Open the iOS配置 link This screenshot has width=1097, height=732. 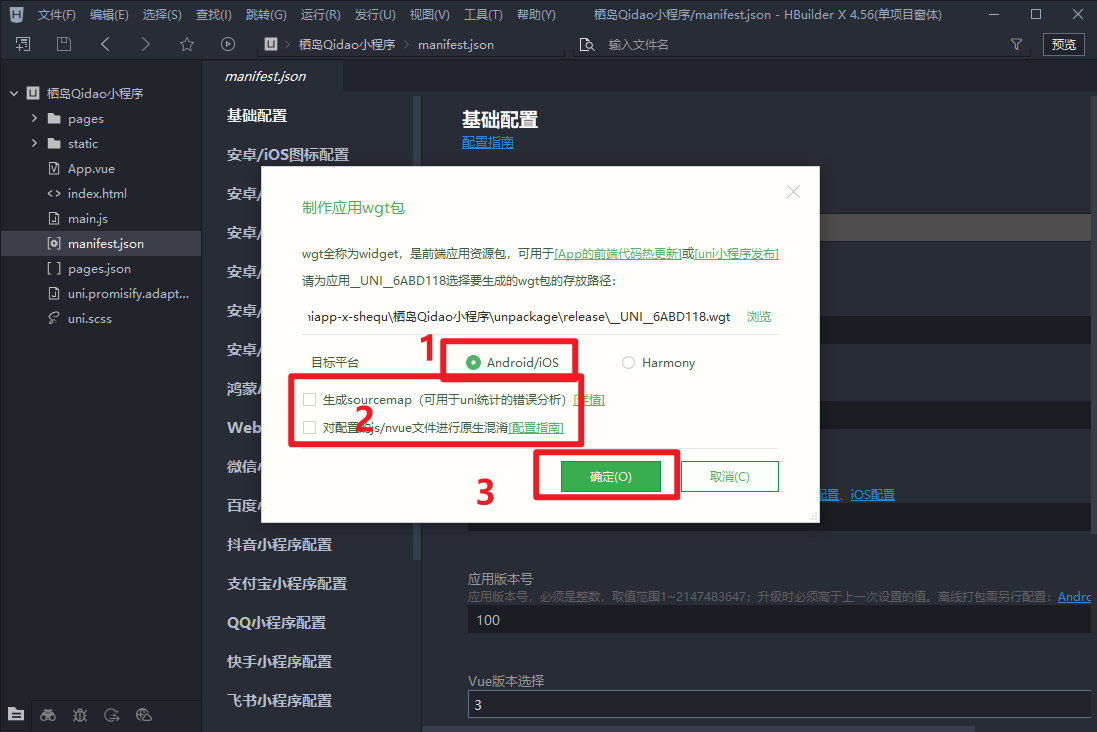coord(872,494)
